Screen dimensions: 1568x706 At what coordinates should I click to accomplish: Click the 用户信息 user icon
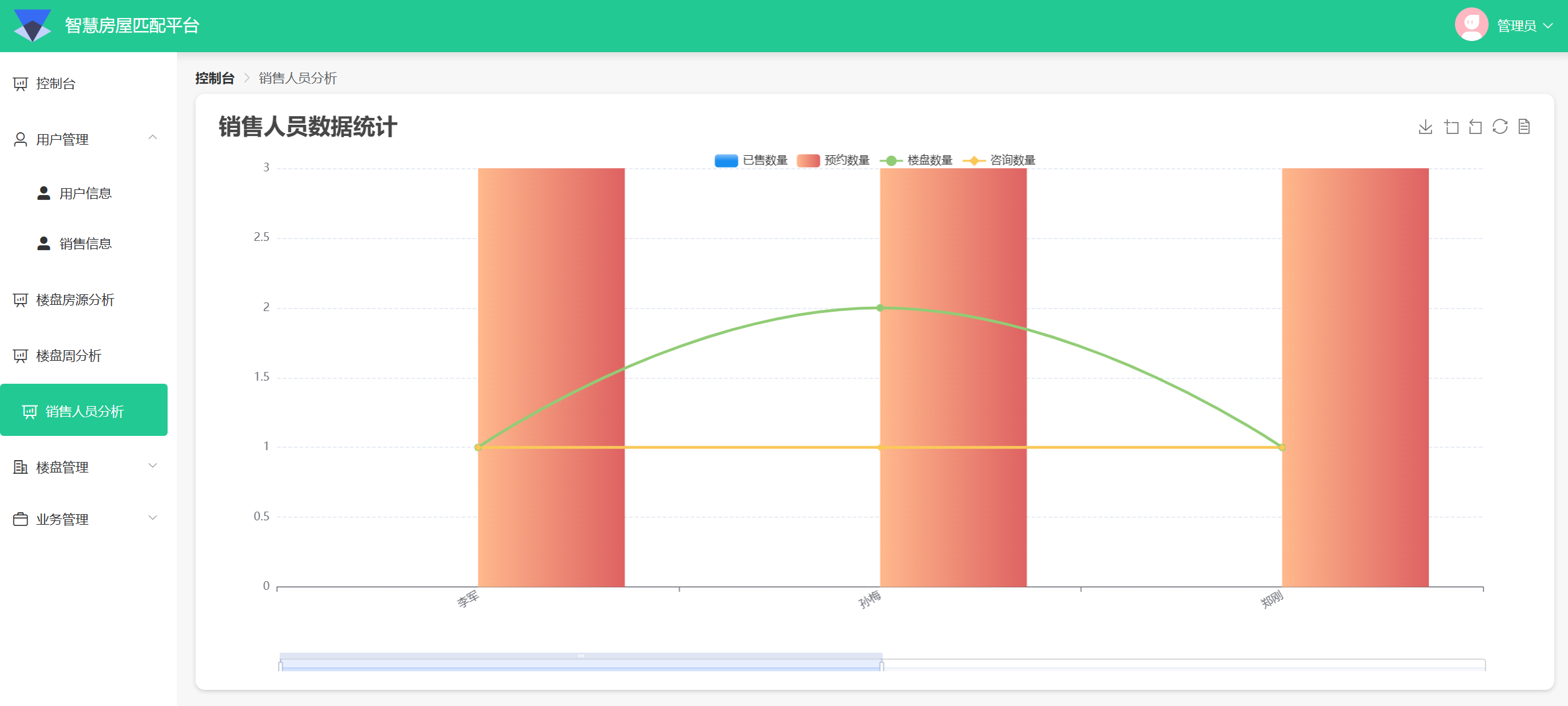pos(43,193)
